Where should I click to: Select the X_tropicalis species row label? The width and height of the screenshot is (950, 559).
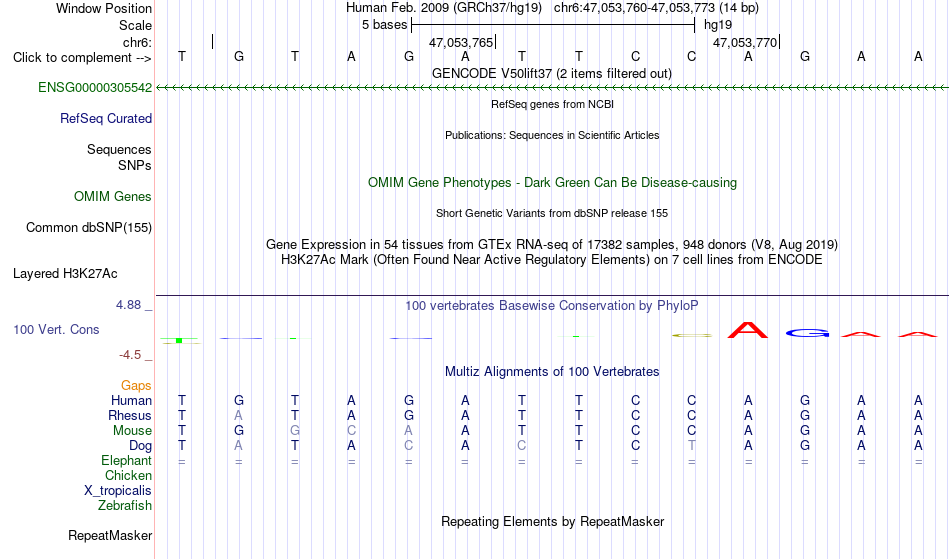pyautogui.click(x=118, y=491)
